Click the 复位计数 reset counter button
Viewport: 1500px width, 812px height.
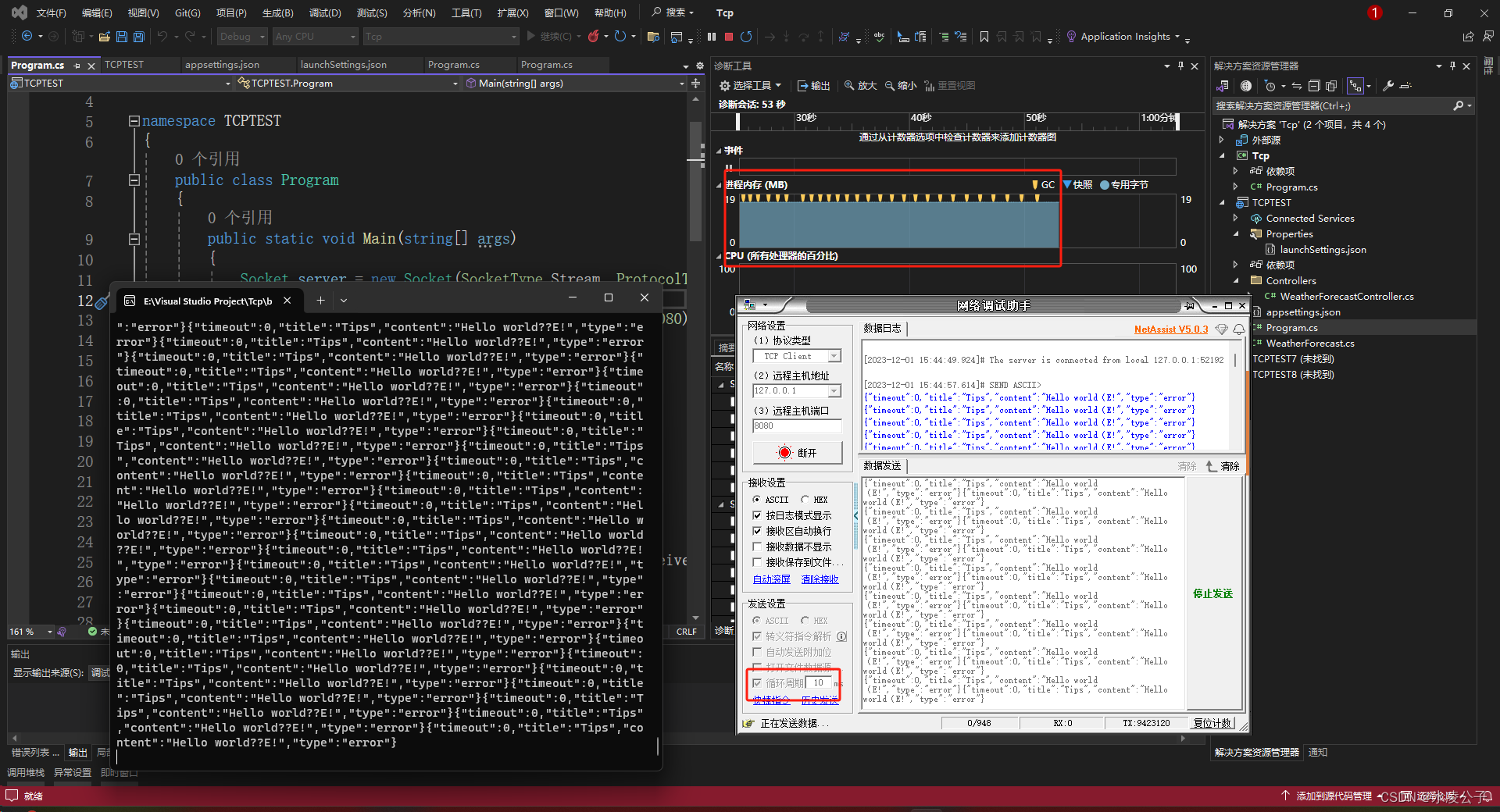coord(1212,723)
